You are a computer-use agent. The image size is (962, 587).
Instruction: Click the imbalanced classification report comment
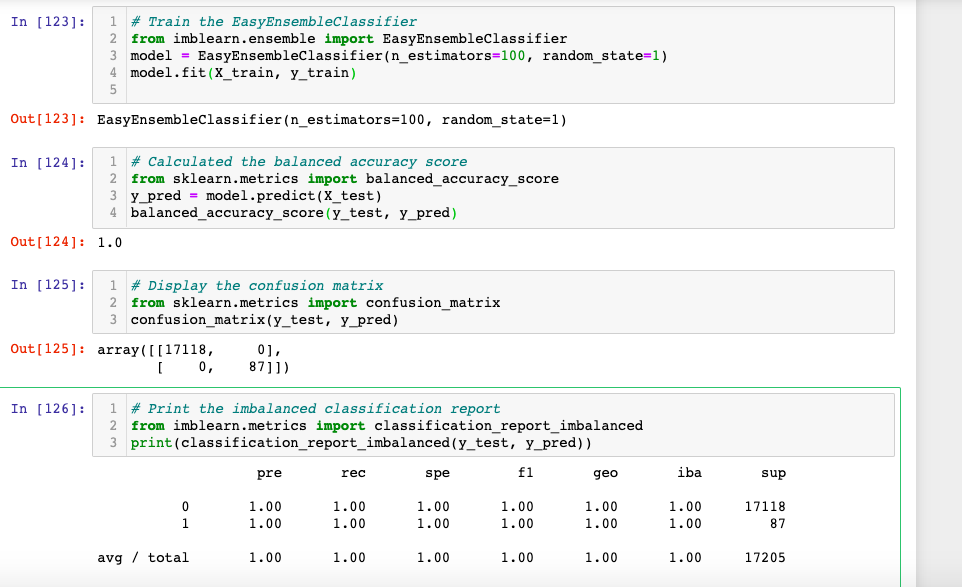pyautogui.click(x=315, y=409)
